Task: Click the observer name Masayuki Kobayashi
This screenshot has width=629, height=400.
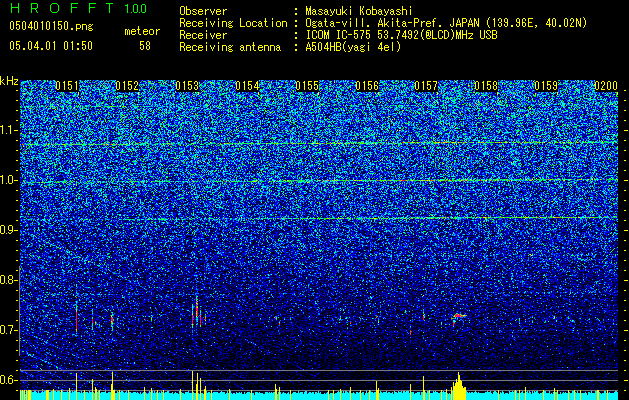Action: point(359,12)
